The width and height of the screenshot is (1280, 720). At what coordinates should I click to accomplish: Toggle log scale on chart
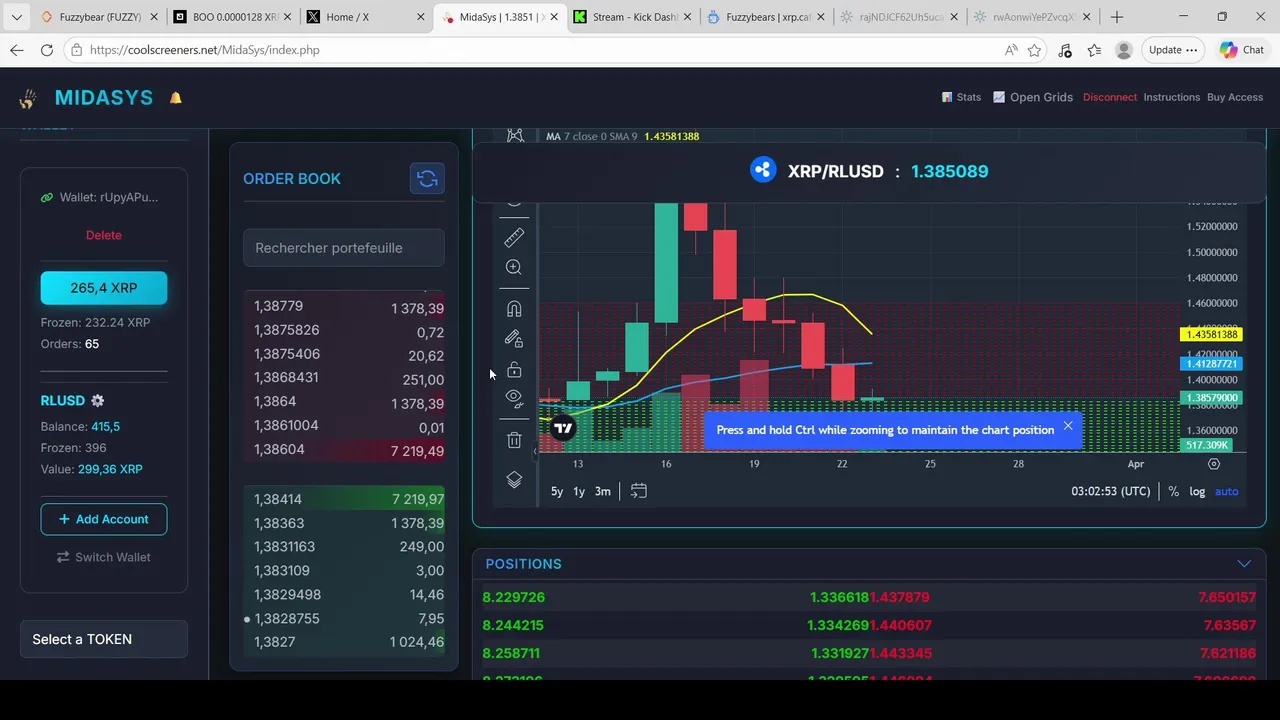pyautogui.click(x=1197, y=491)
